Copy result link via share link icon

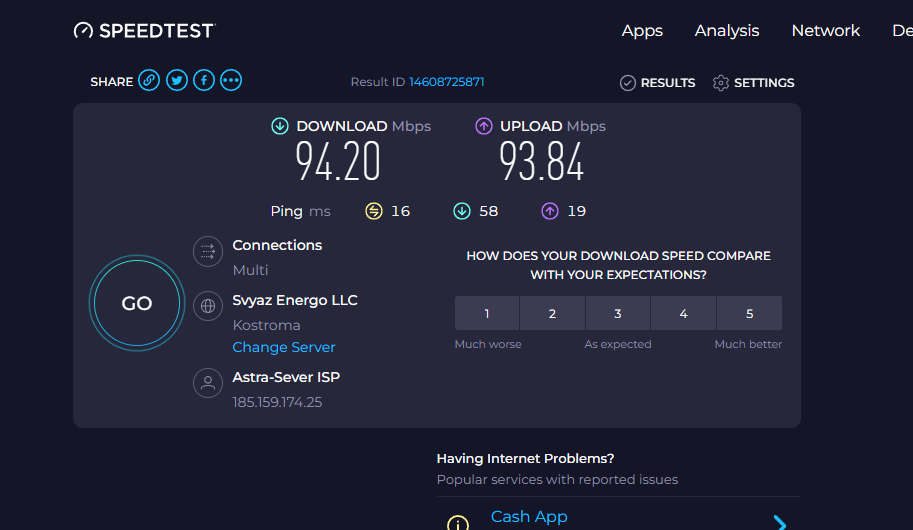tap(149, 80)
